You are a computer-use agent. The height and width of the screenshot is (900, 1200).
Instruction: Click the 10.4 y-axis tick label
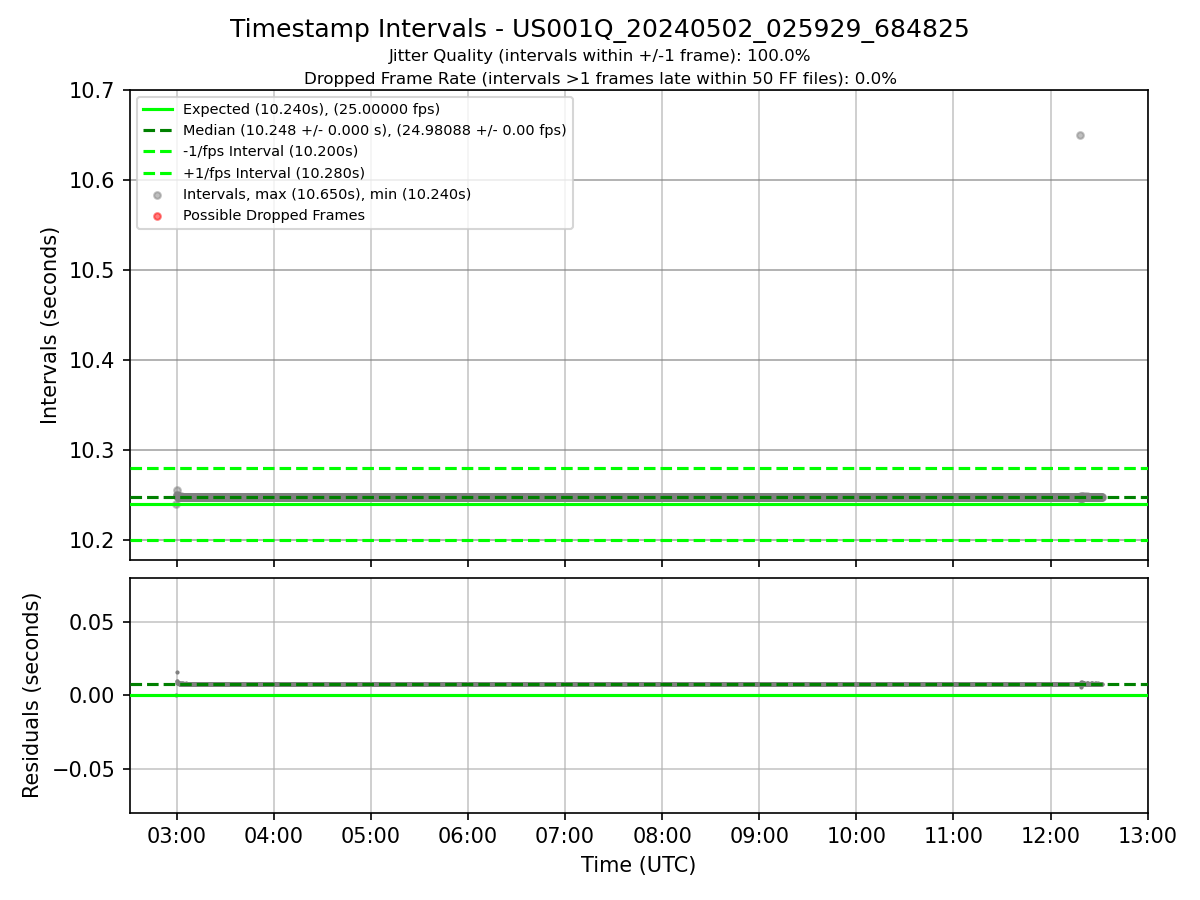coord(91,361)
